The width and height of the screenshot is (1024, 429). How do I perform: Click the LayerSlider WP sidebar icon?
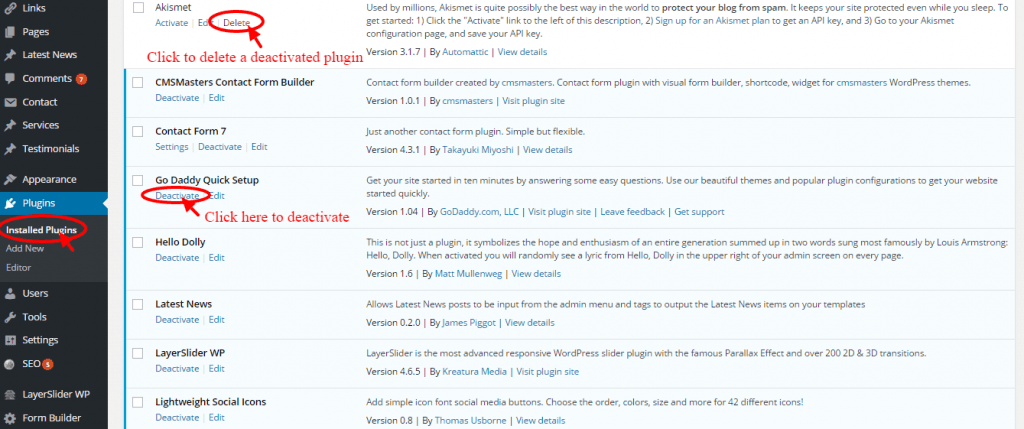10,394
